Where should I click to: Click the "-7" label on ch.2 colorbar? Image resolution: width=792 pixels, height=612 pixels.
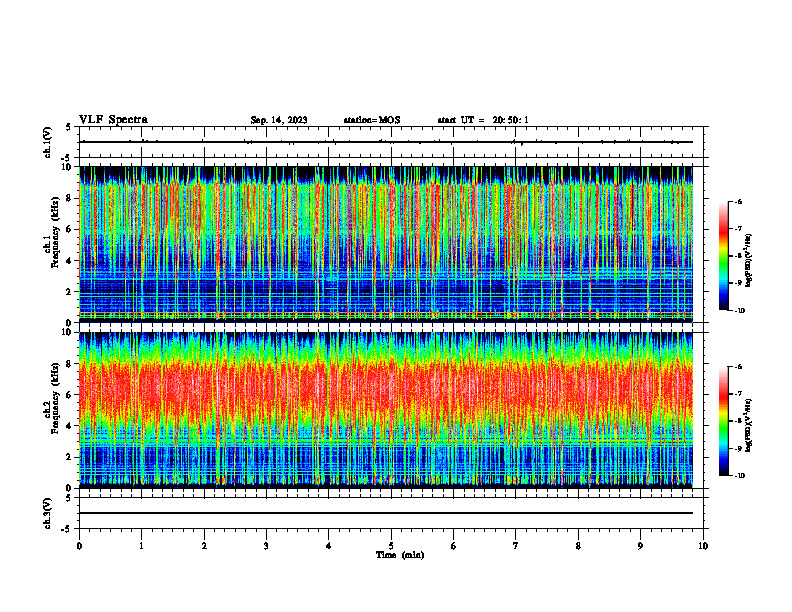[x=738, y=394]
